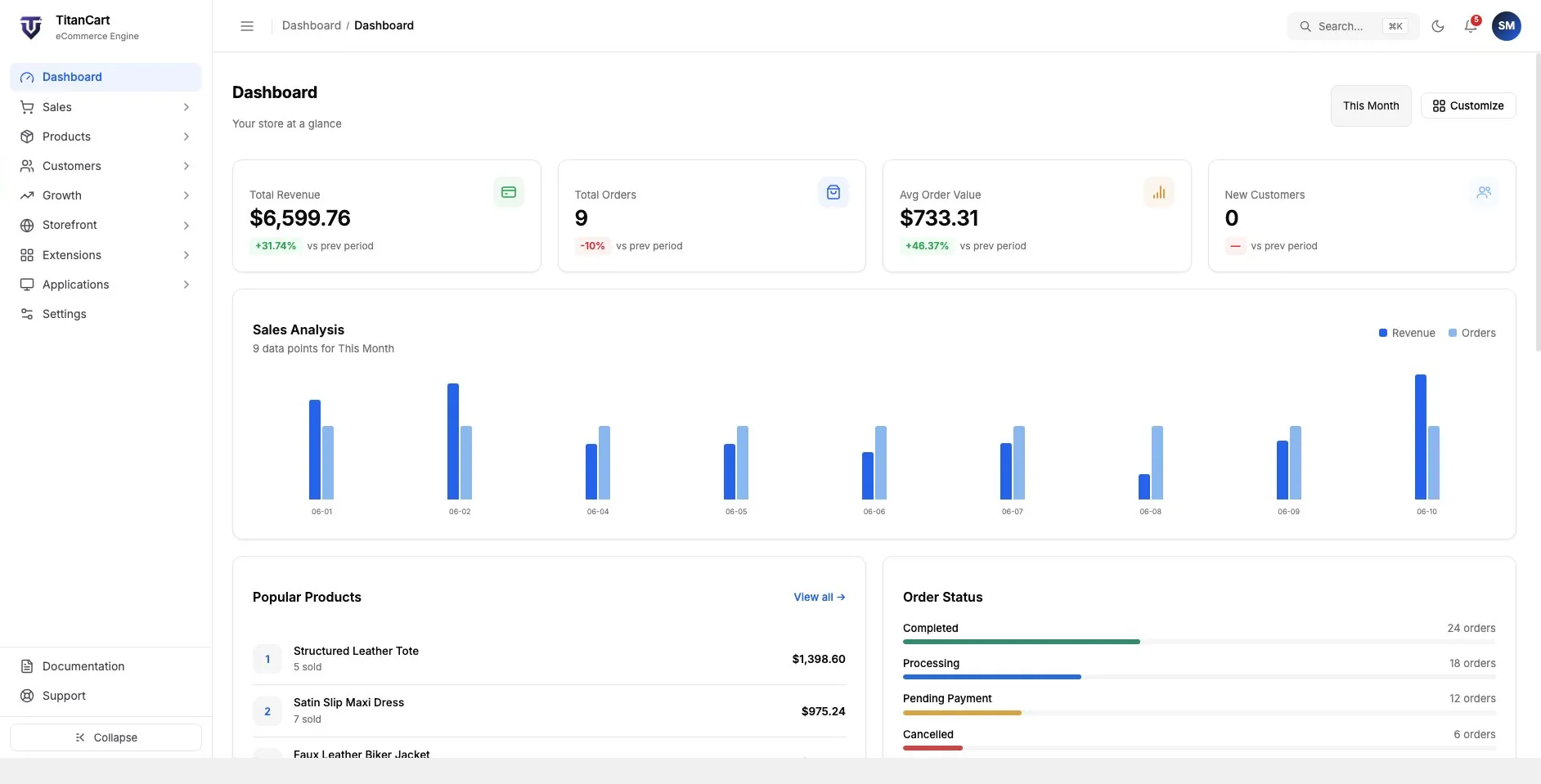The image size is (1541, 784).
Task: Click the Processing orders progress bar
Action: coord(1199,677)
